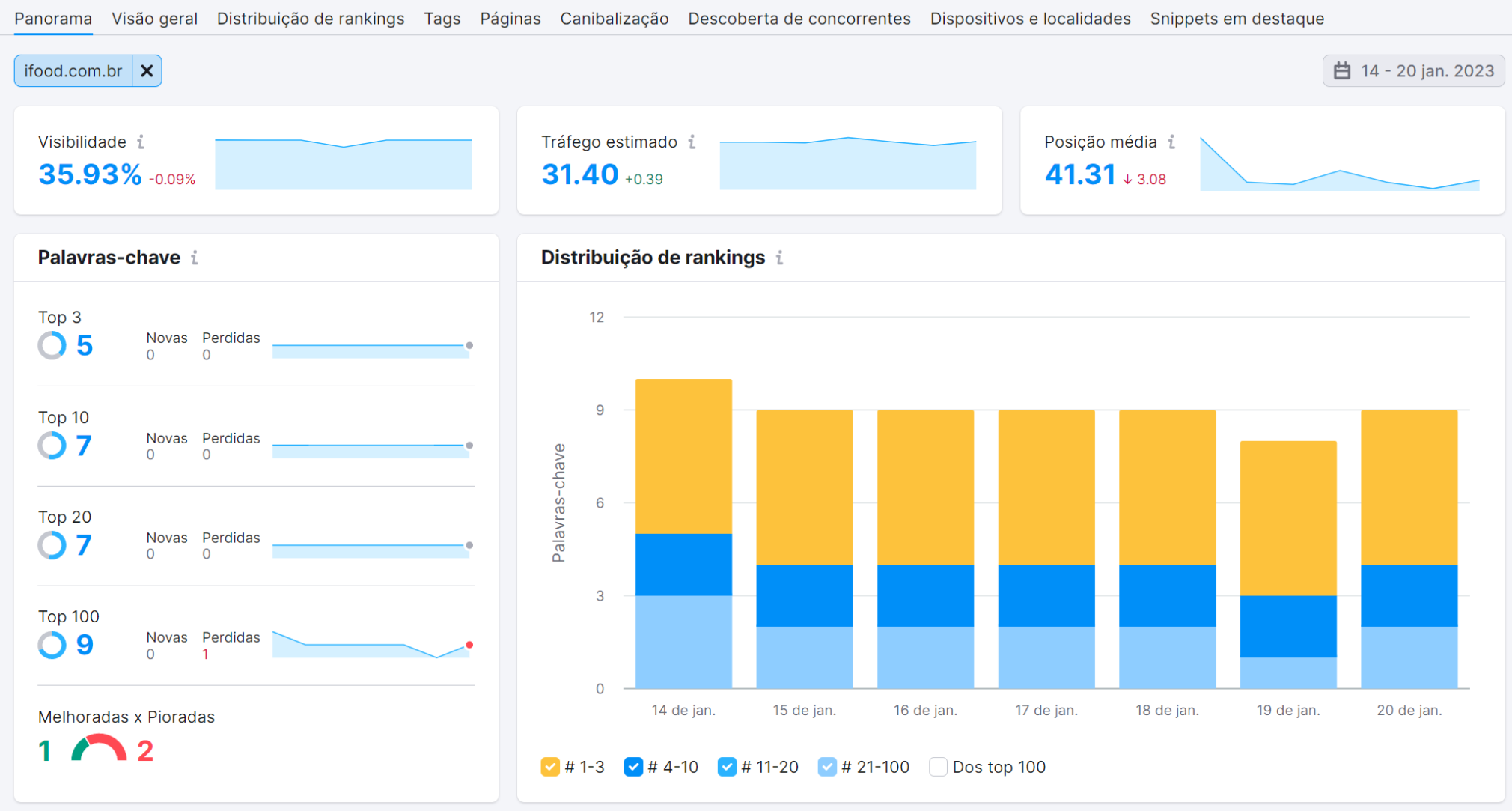Click the Top 100 trend sparkline

pos(372,645)
